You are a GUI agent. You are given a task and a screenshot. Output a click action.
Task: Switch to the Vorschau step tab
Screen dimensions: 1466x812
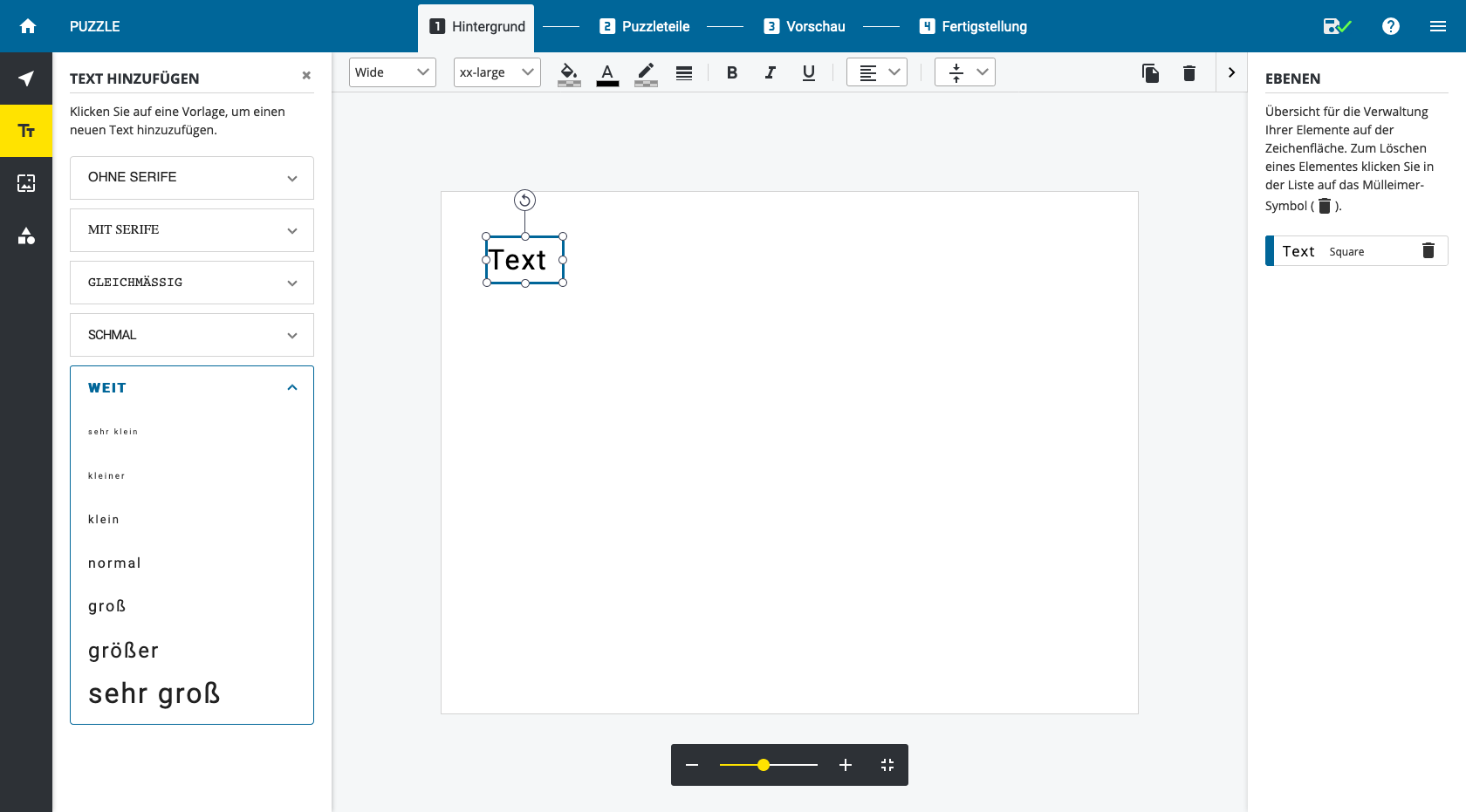pyautogui.click(x=805, y=26)
